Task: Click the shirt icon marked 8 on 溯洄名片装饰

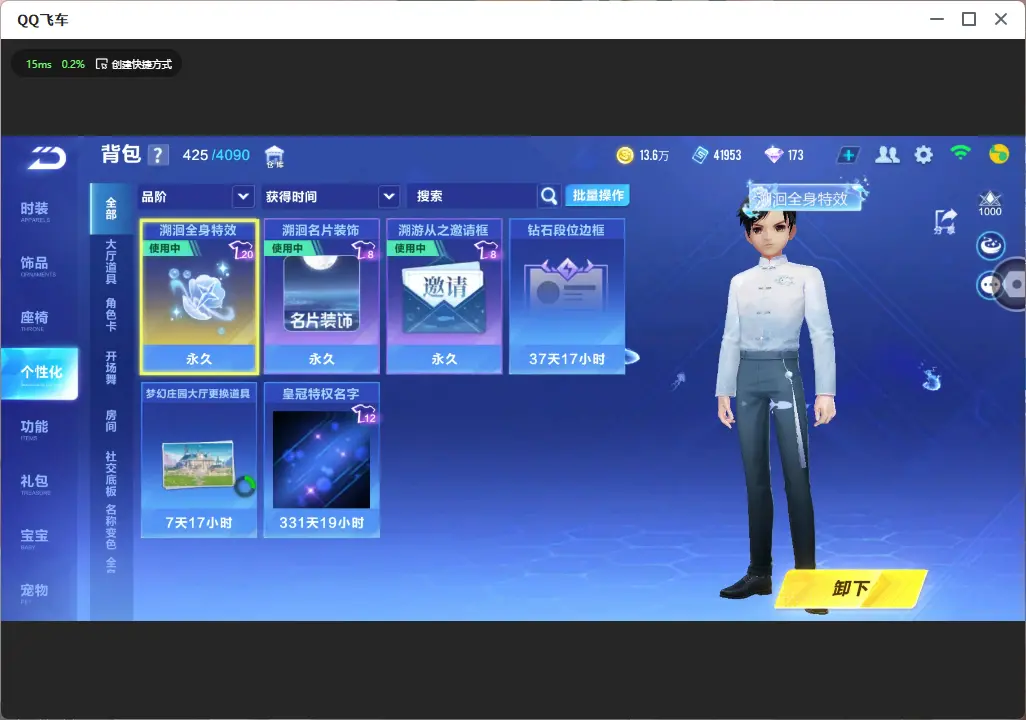Action: point(364,250)
